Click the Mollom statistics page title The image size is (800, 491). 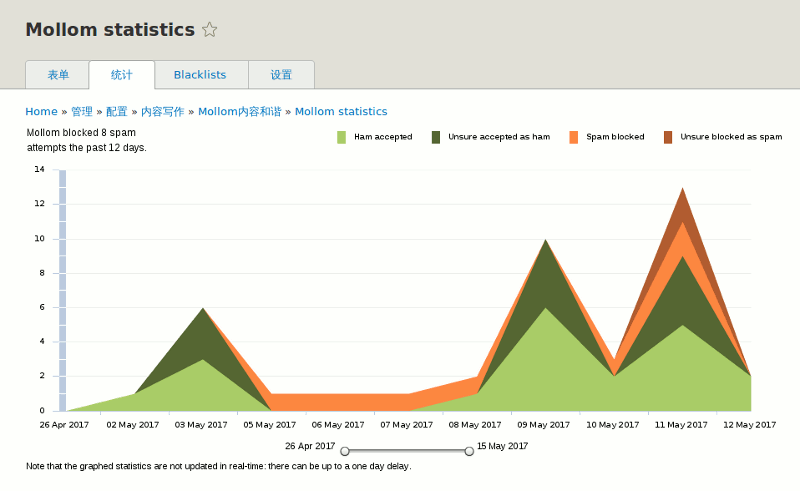tap(110, 30)
